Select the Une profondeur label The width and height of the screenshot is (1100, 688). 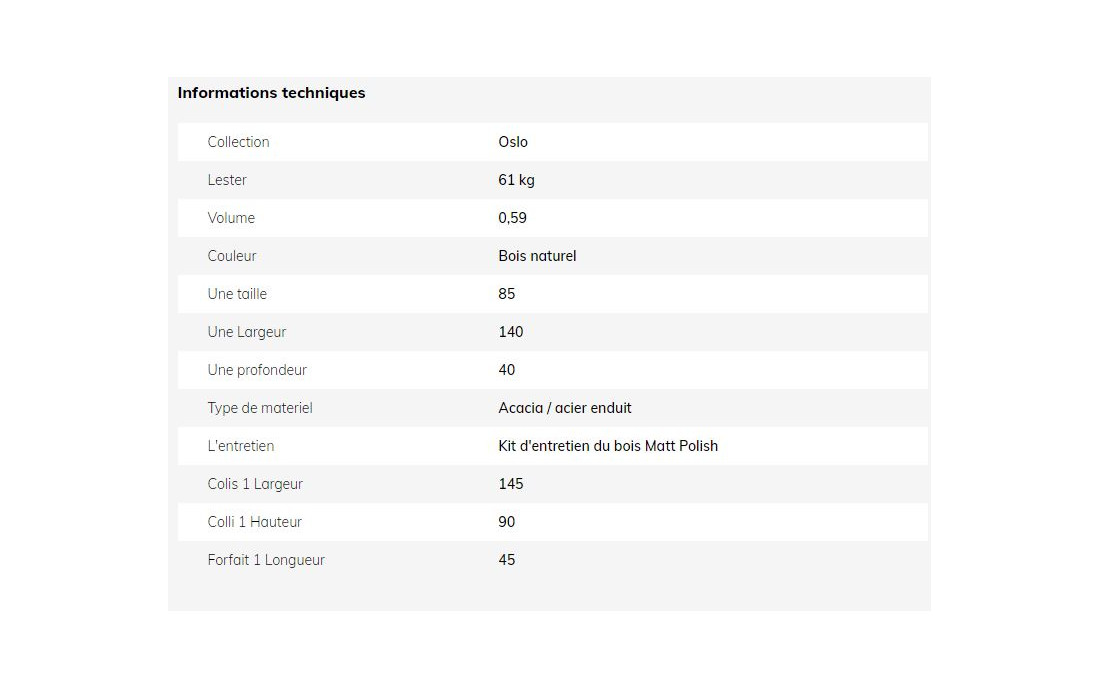click(x=257, y=370)
